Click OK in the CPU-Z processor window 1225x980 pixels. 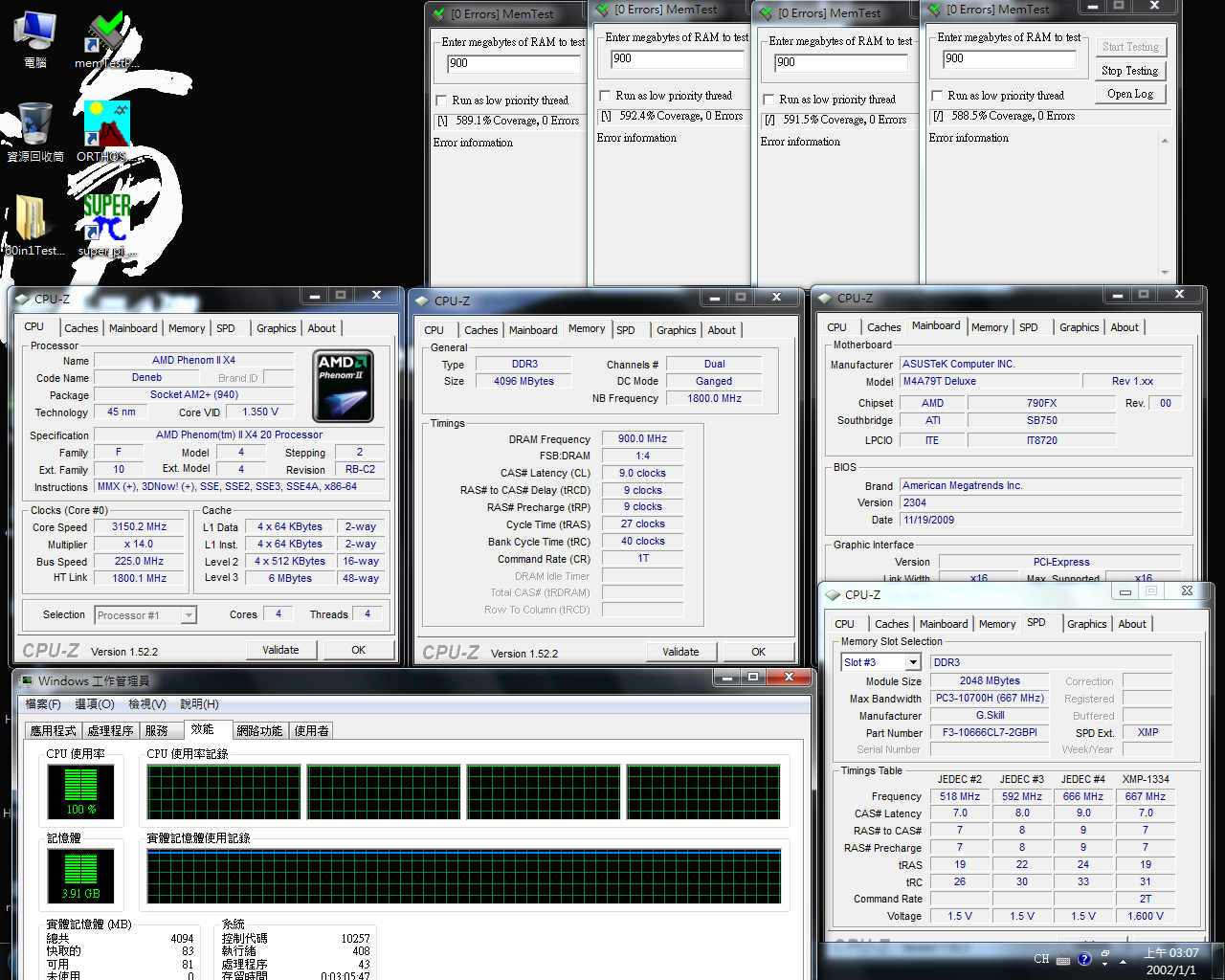click(358, 650)
